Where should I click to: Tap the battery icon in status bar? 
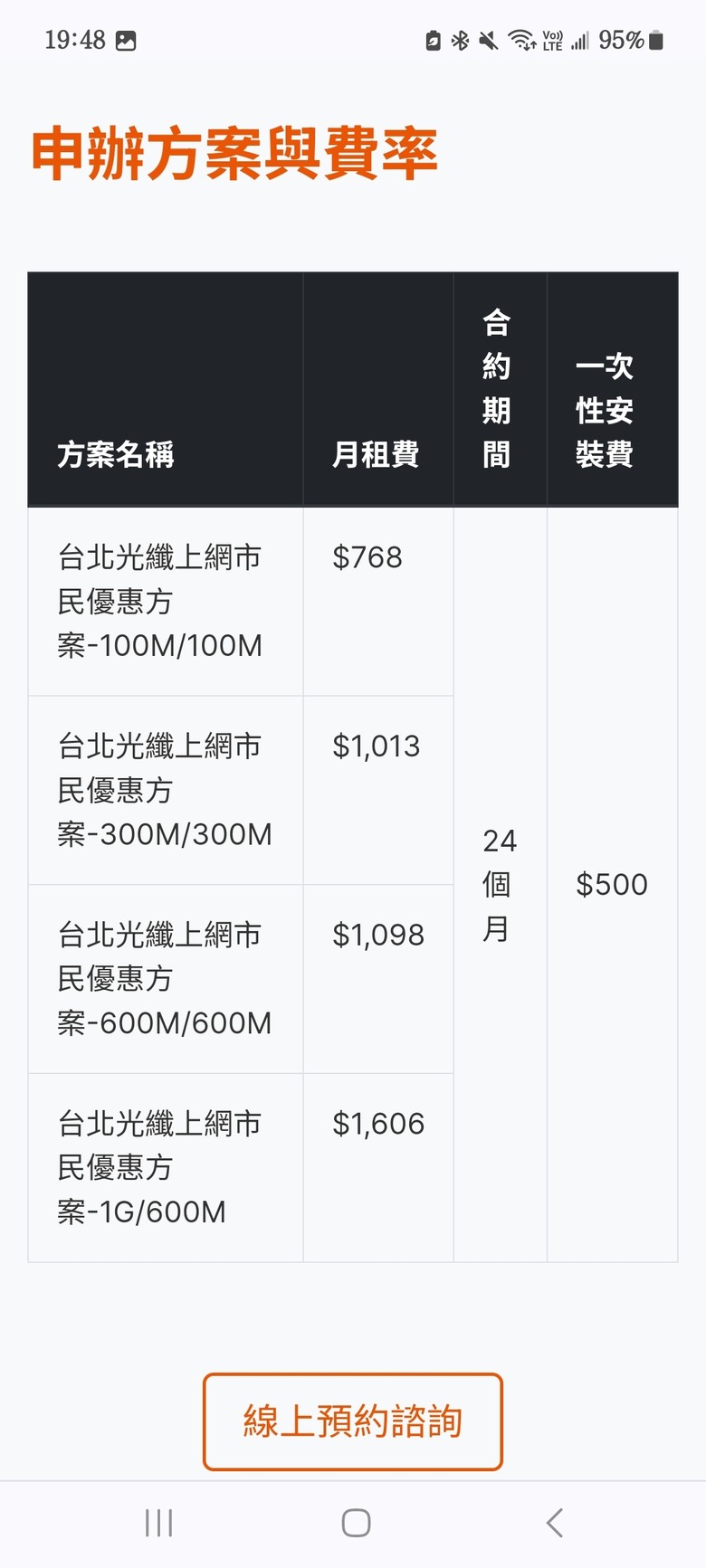pos(656,40)
